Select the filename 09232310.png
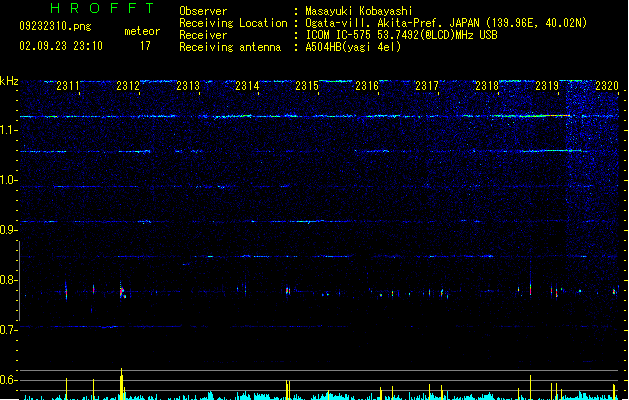 click(x=55, y=26)
